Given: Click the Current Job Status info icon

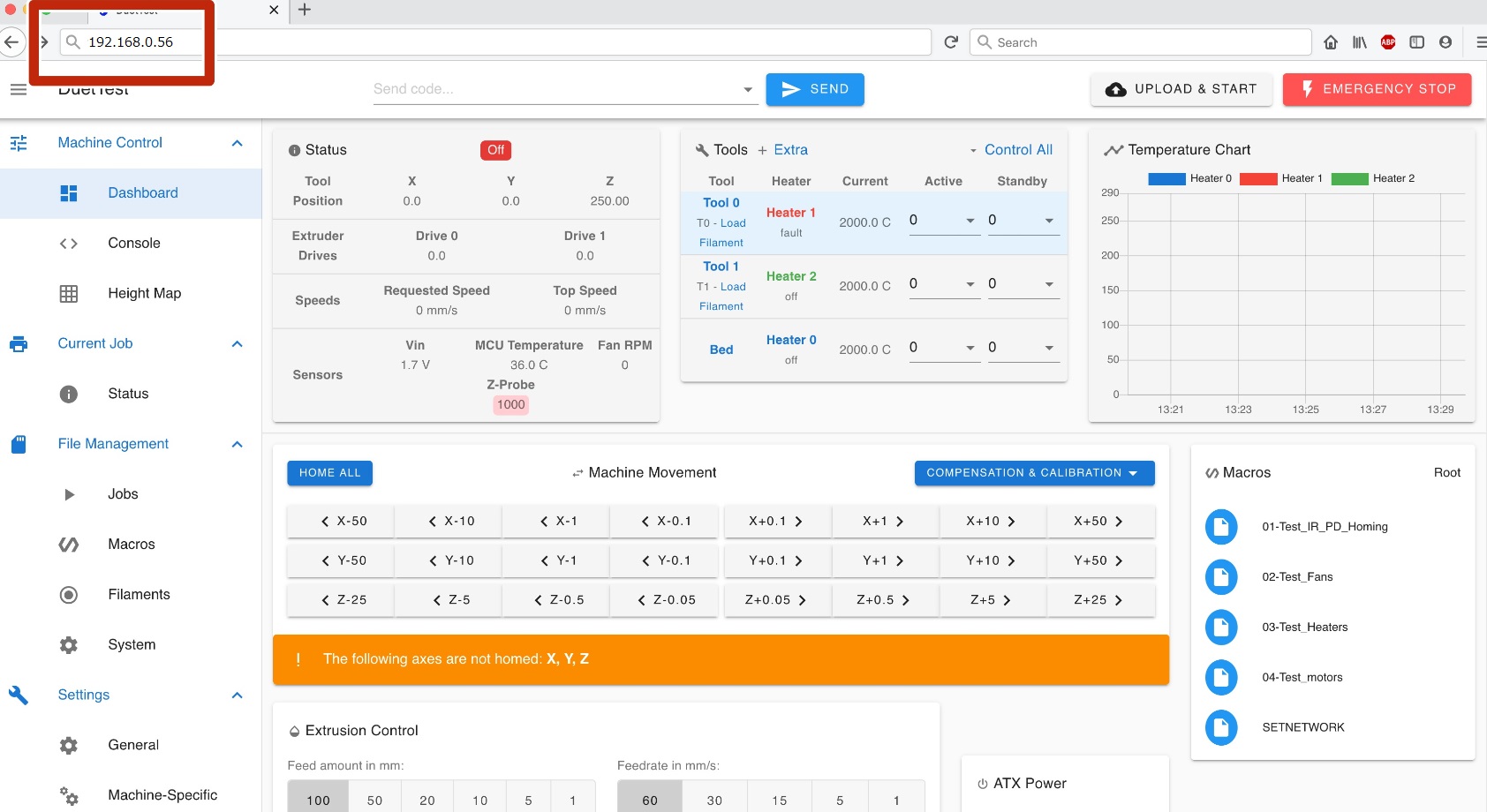Looking at the screenshot, I should tap(69, 395).
